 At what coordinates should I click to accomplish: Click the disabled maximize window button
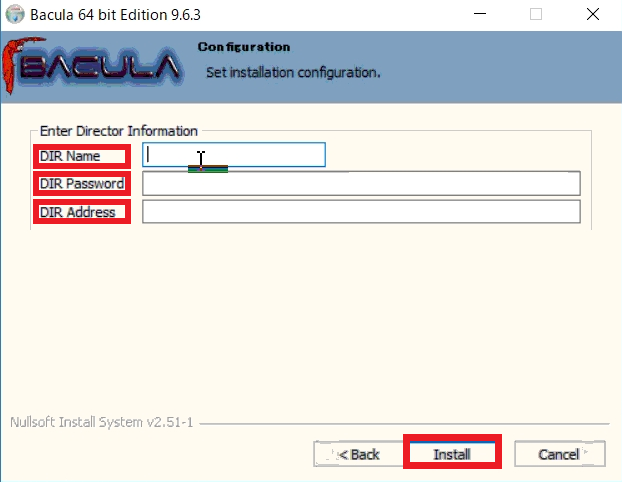[536, 14]
